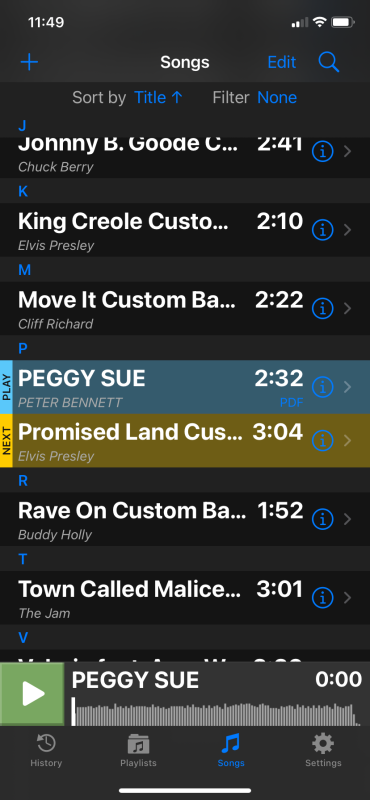Start playback with green play button
The image size is (370, 800).
pyautogui.click(x=32, y=694)
